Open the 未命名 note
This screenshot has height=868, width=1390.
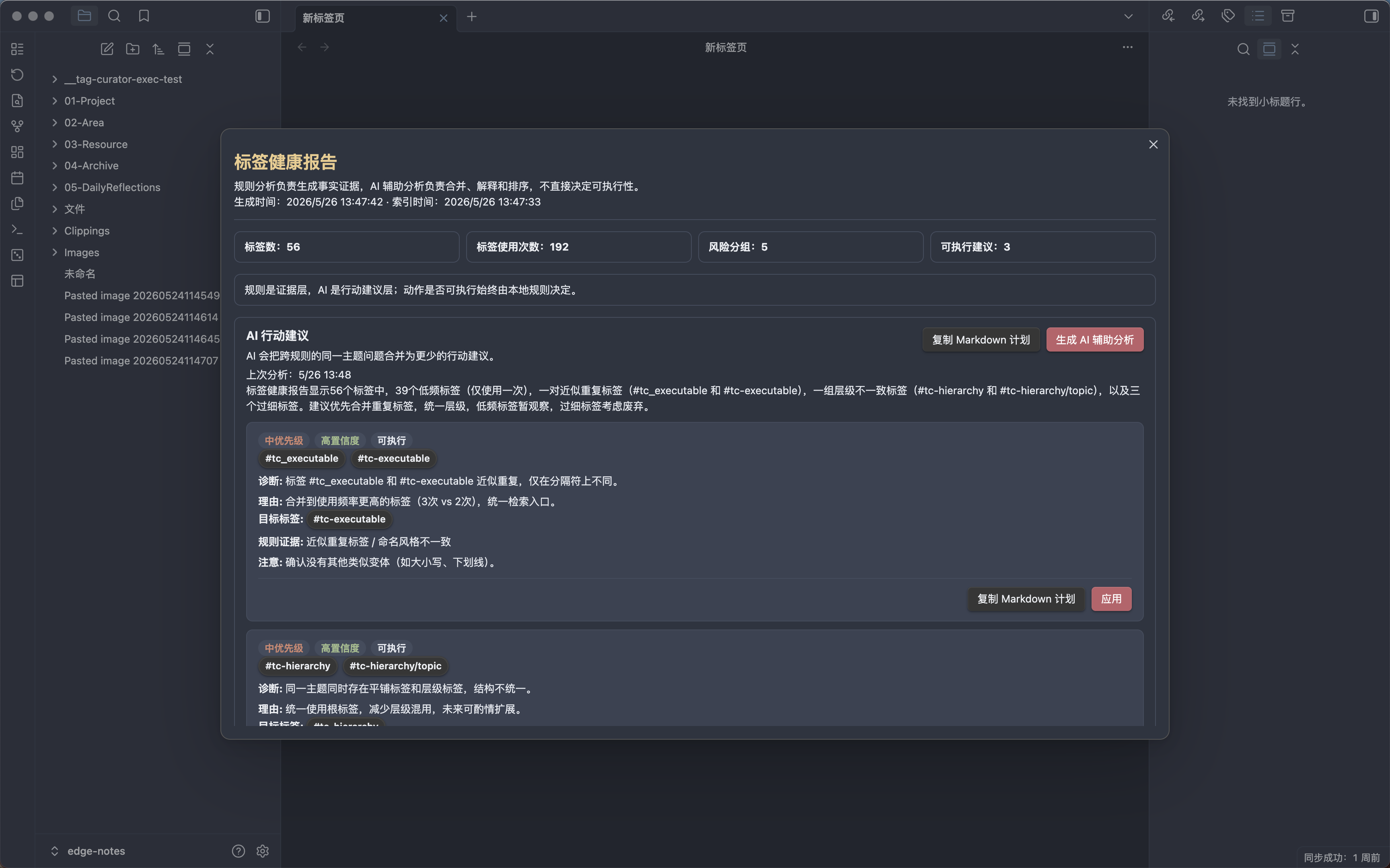click(79, 274)
